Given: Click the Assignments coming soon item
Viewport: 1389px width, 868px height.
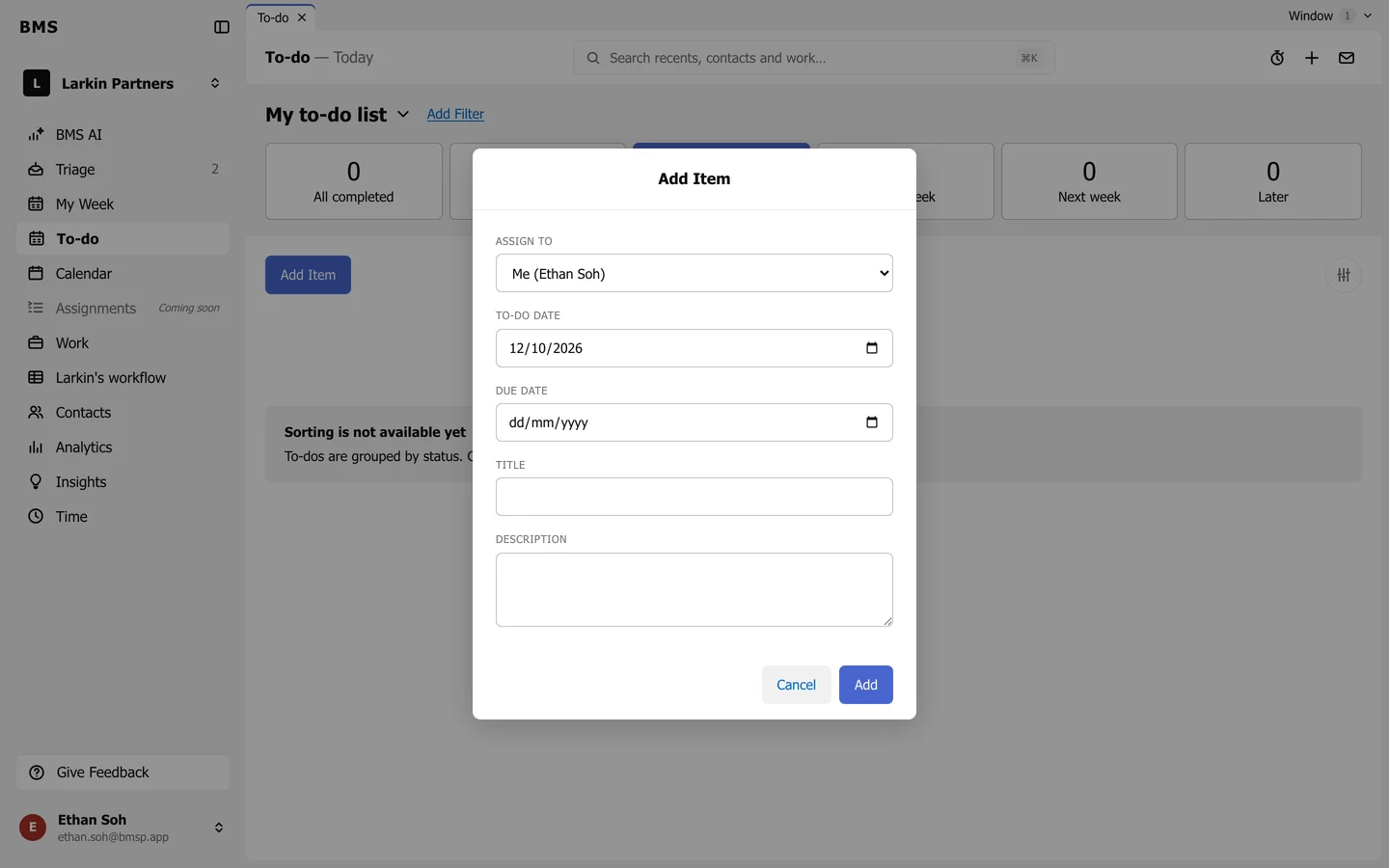Looking at the screenshot, I should (123, 309).
